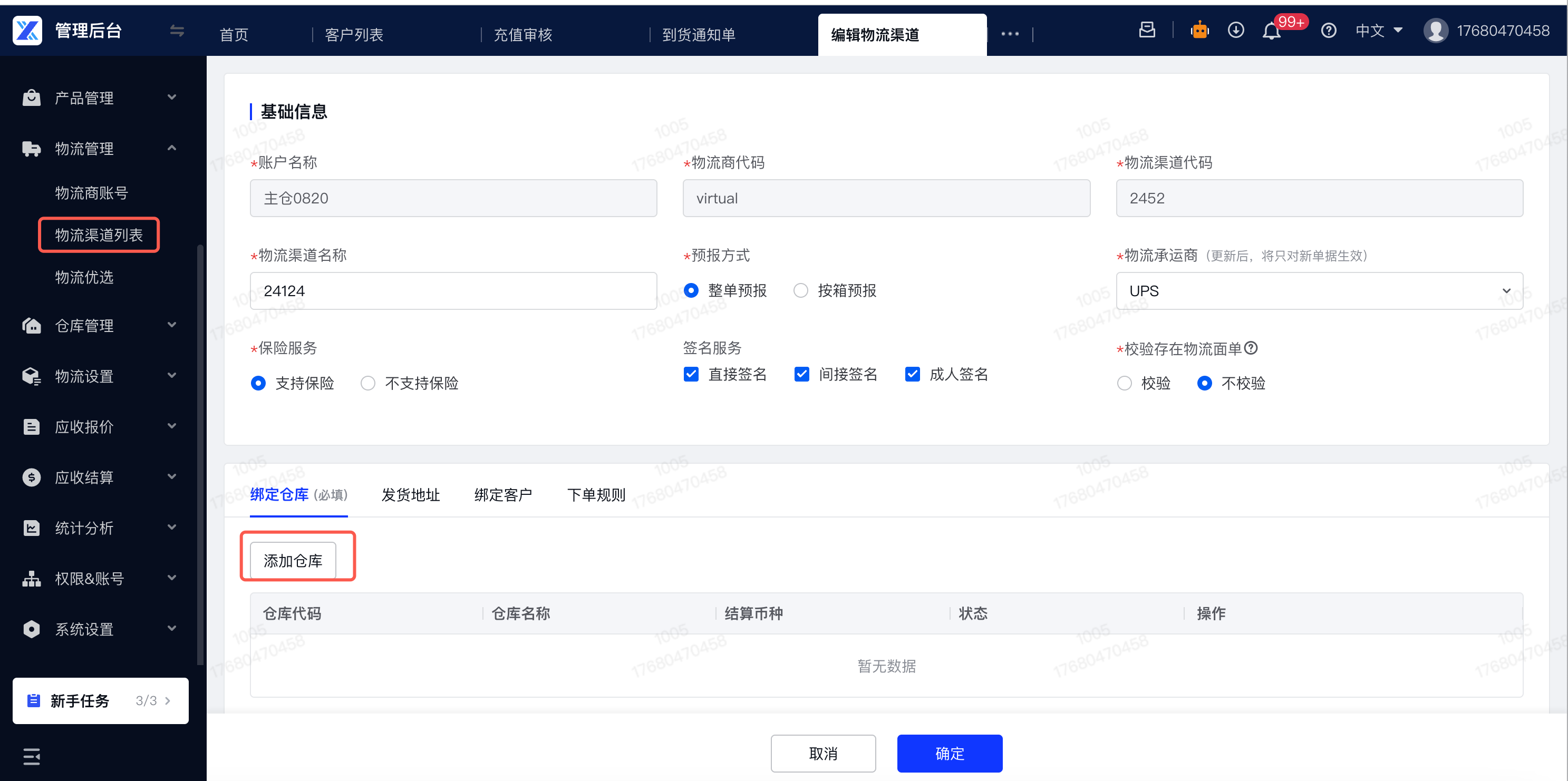Screen dimensions: 1568x781
Task: Select the 不校验 radio option
Action: click(x=1204, y=383)
